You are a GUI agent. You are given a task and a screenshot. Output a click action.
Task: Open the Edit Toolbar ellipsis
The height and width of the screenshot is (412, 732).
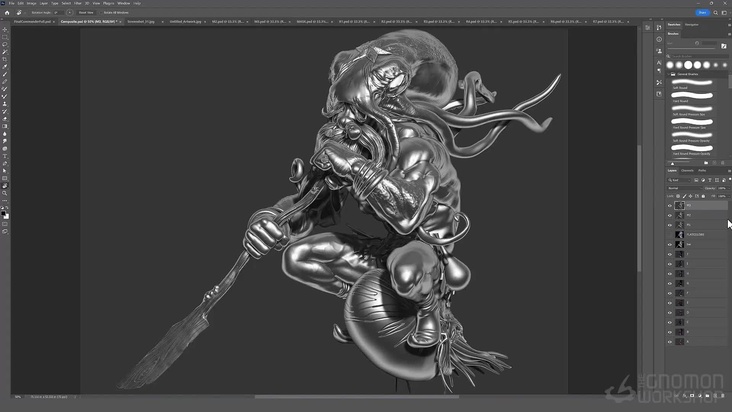[x=5, y=201]
